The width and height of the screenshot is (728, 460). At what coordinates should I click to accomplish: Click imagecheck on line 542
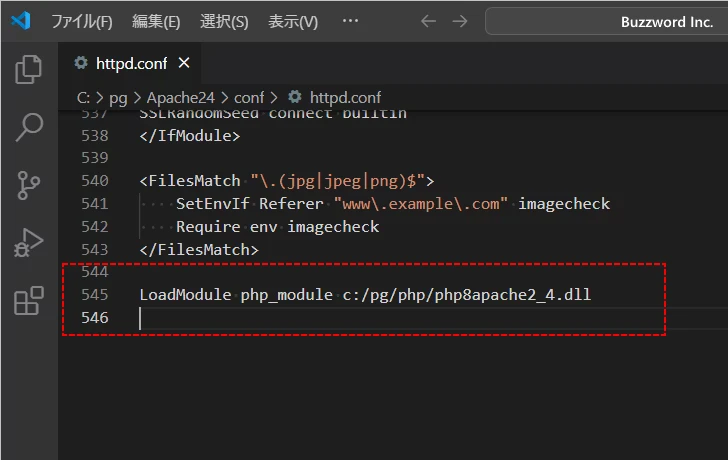pyautogui.click(x=333, y=227)
